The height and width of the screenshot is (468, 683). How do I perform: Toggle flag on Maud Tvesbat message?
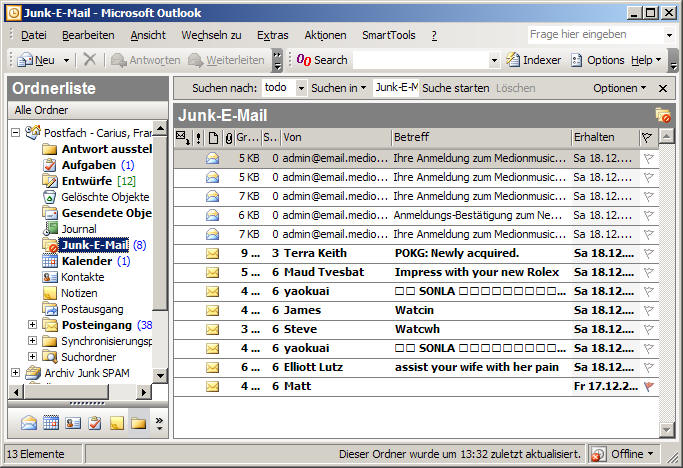(649, 272)
